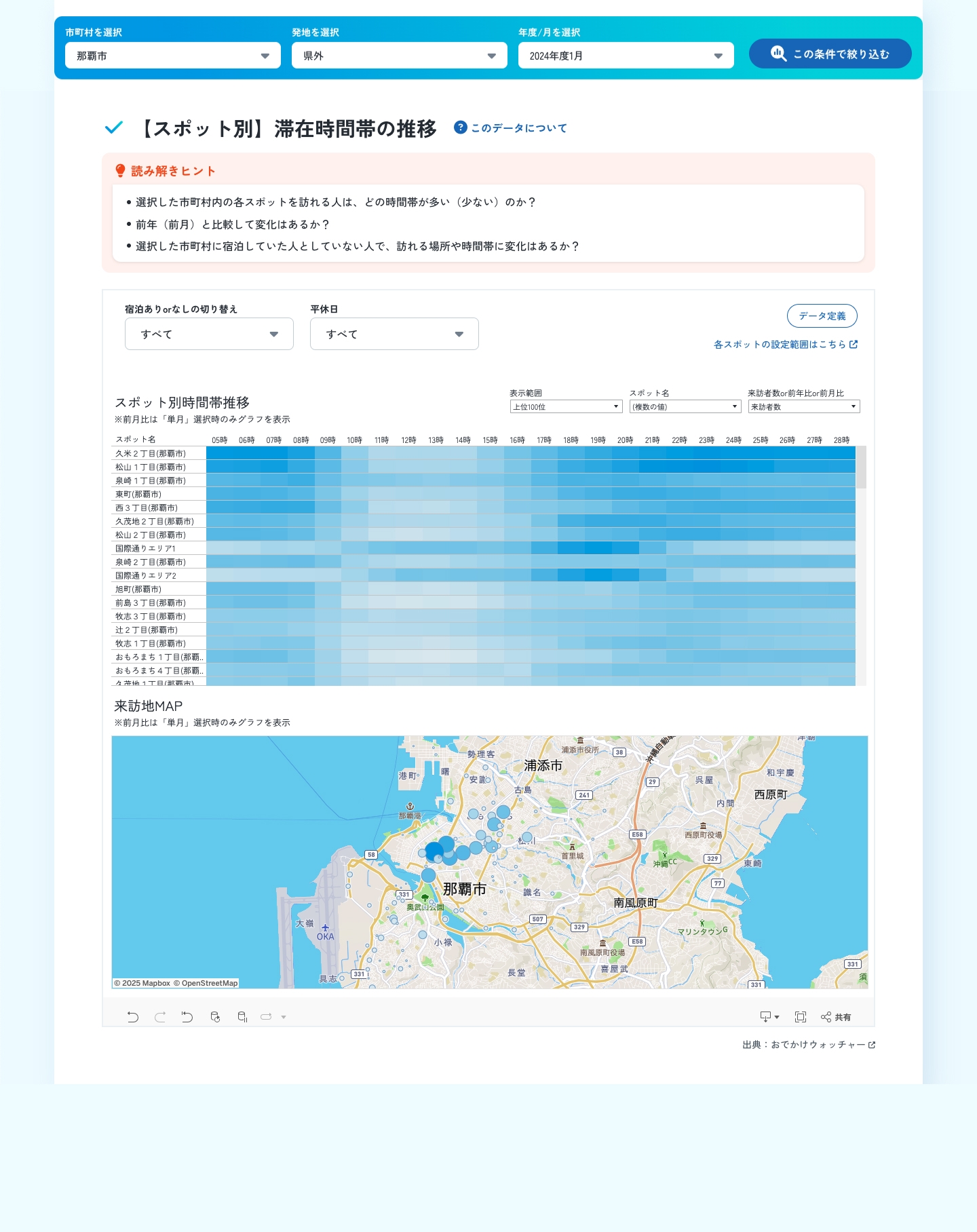Open the 発地を選択 dropdown
The width and height of the screenshot is (977, 1232).
tap(400, 56)
